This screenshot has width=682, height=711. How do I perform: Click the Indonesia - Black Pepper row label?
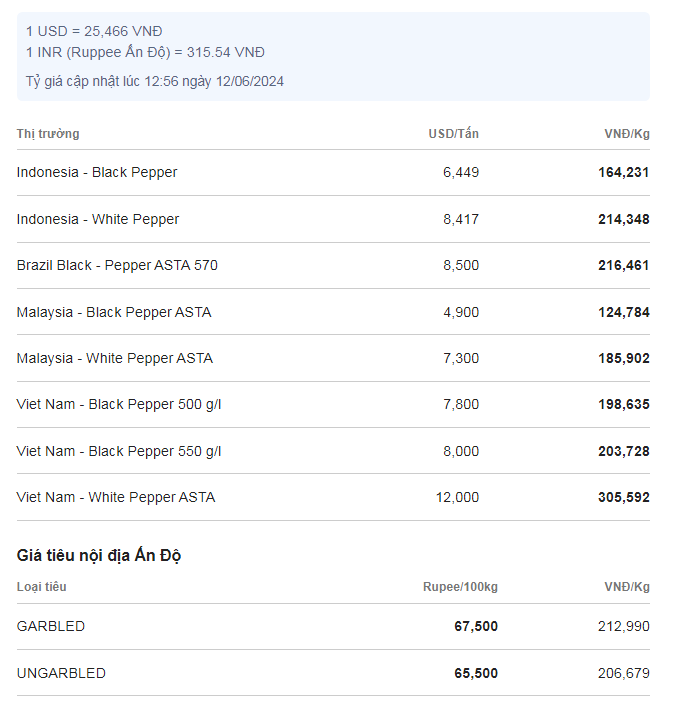tap(97, 172)
